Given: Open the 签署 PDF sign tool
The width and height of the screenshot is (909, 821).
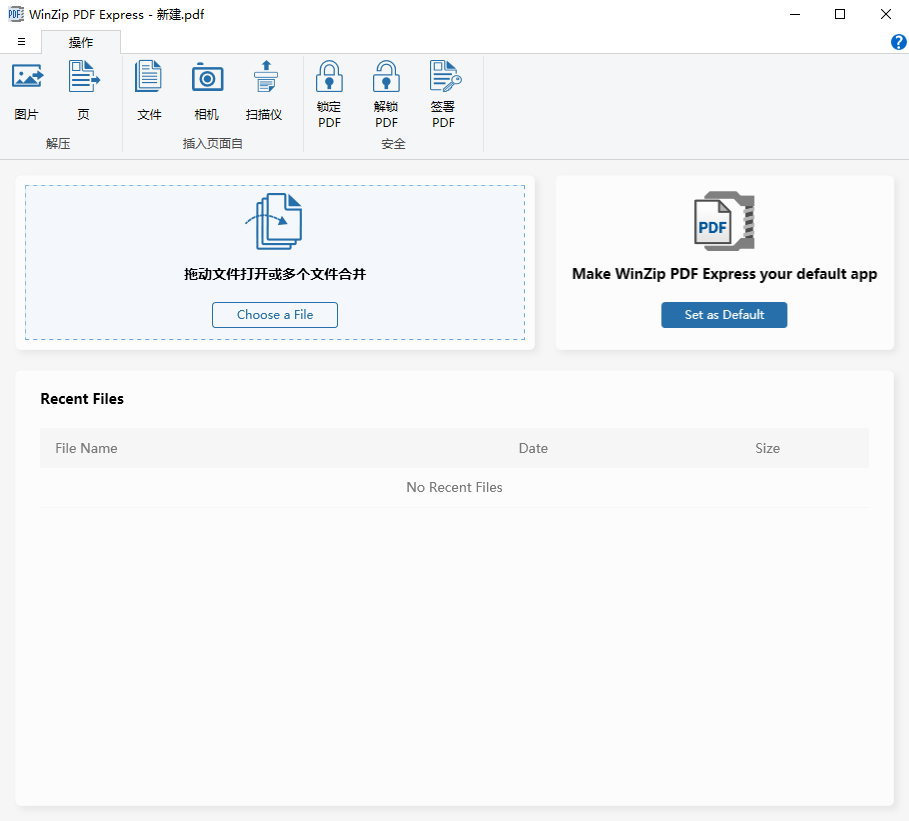Looking at the screenshot, I should [x=444, y=78].
